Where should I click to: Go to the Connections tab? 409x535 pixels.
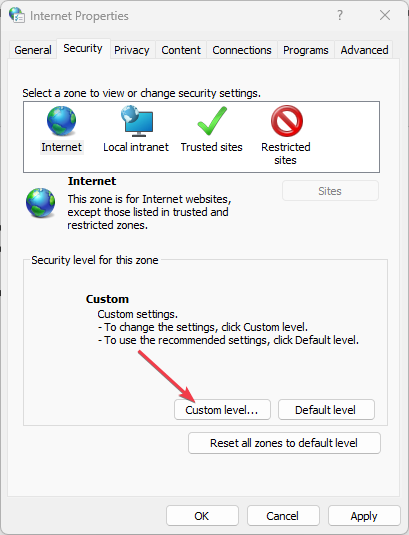tap(242, 50)
